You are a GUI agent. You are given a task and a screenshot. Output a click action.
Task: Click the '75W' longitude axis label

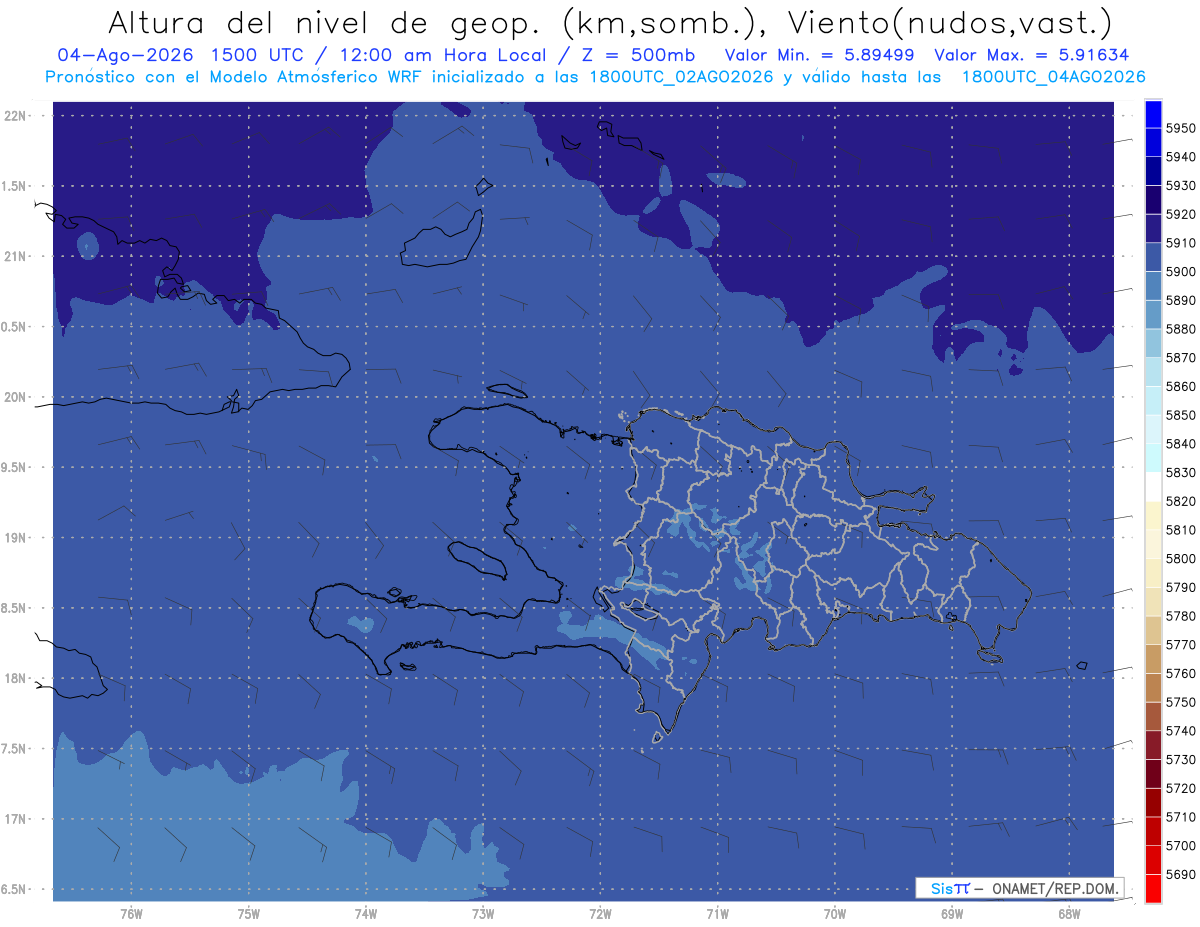pos(249,914)
